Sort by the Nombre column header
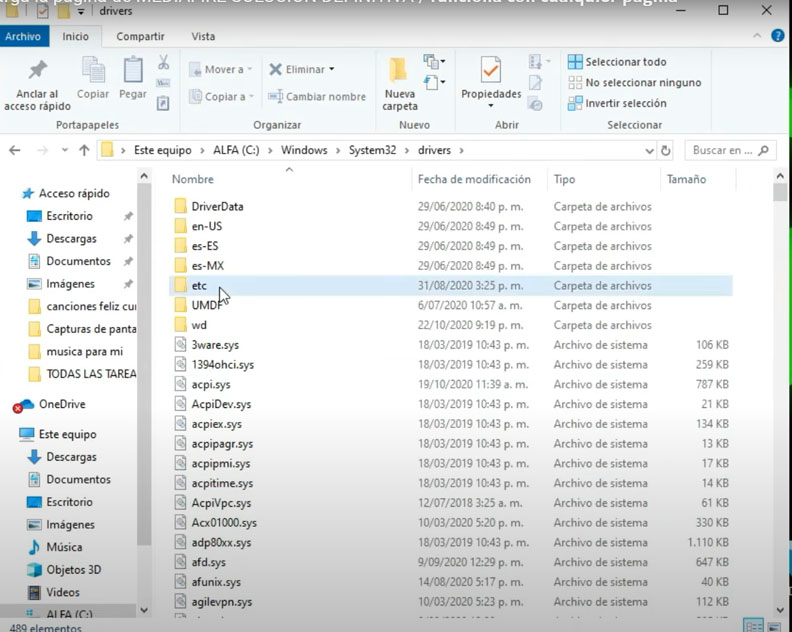Screen dimensions: 792x632 click(x=193, y=179)
